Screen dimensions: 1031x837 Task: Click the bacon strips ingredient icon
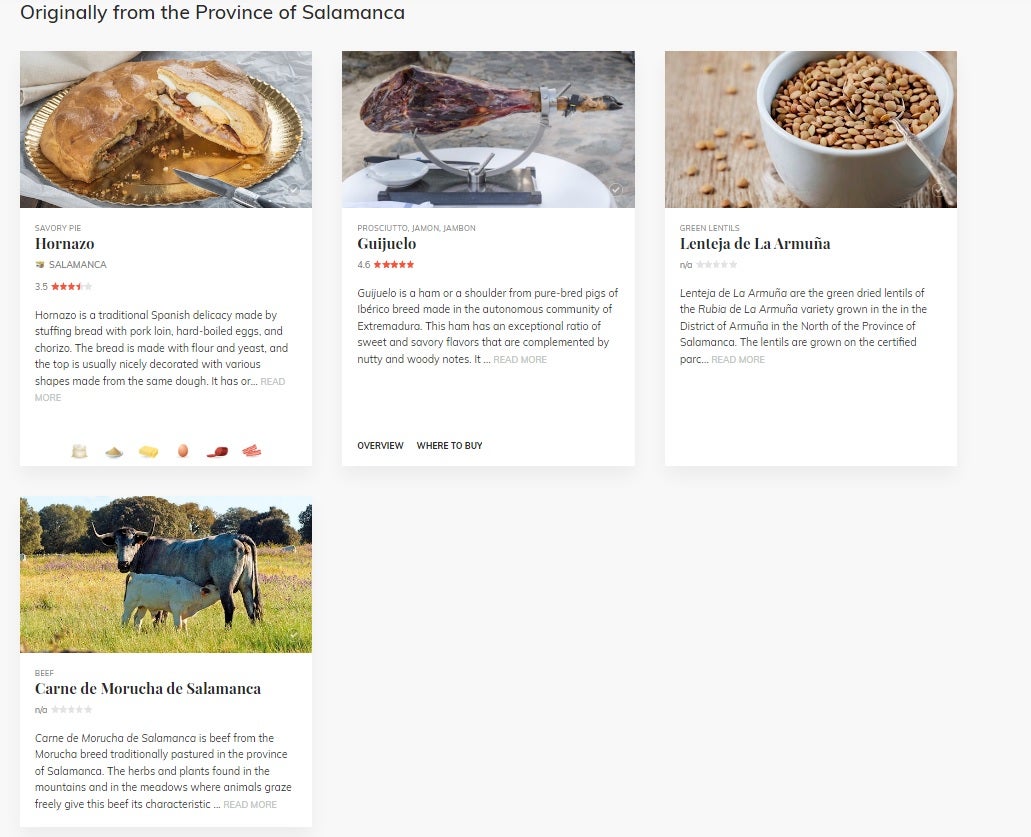coord(251,450)
